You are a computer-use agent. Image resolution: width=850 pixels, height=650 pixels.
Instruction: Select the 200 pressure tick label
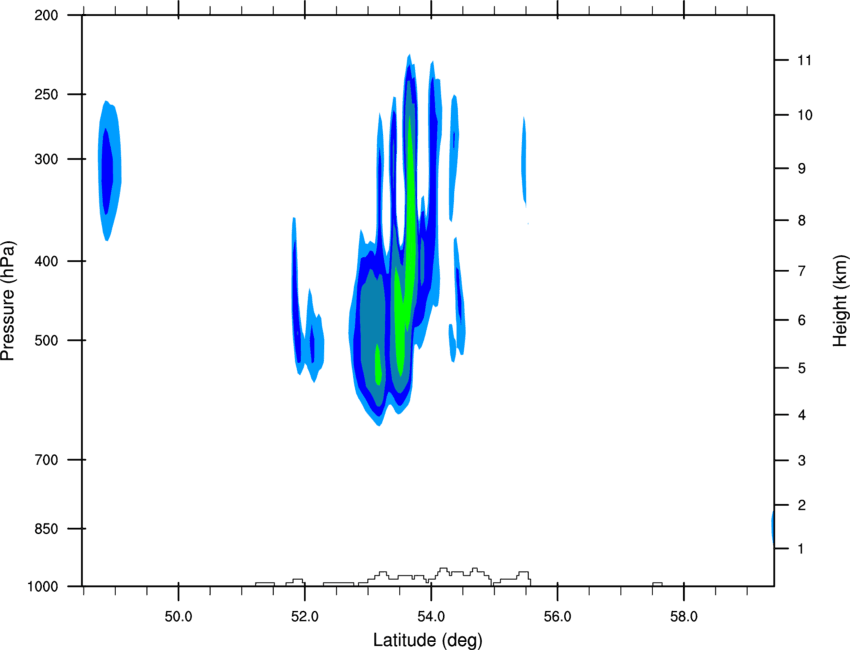(x=46, y=15)
